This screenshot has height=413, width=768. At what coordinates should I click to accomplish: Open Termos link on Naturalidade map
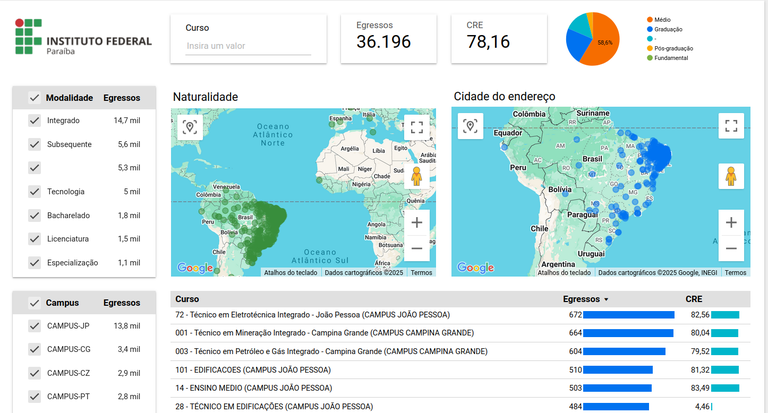pyautogui.click(x=421, y=272)
